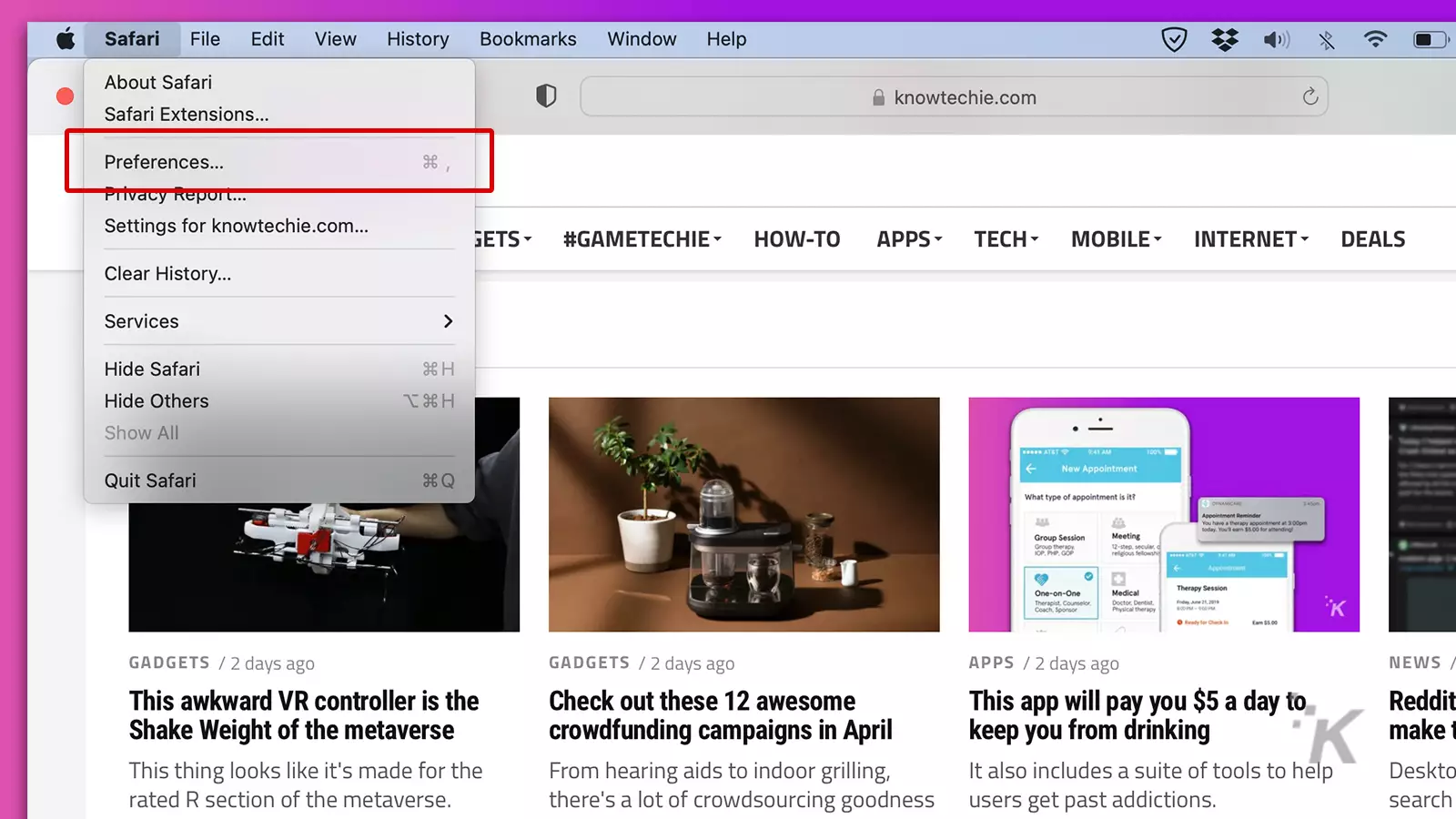1456x819 pixels.
Task: Click the knowtechie.com address bar
Action: pyautogui.click(x=954, y=96)
